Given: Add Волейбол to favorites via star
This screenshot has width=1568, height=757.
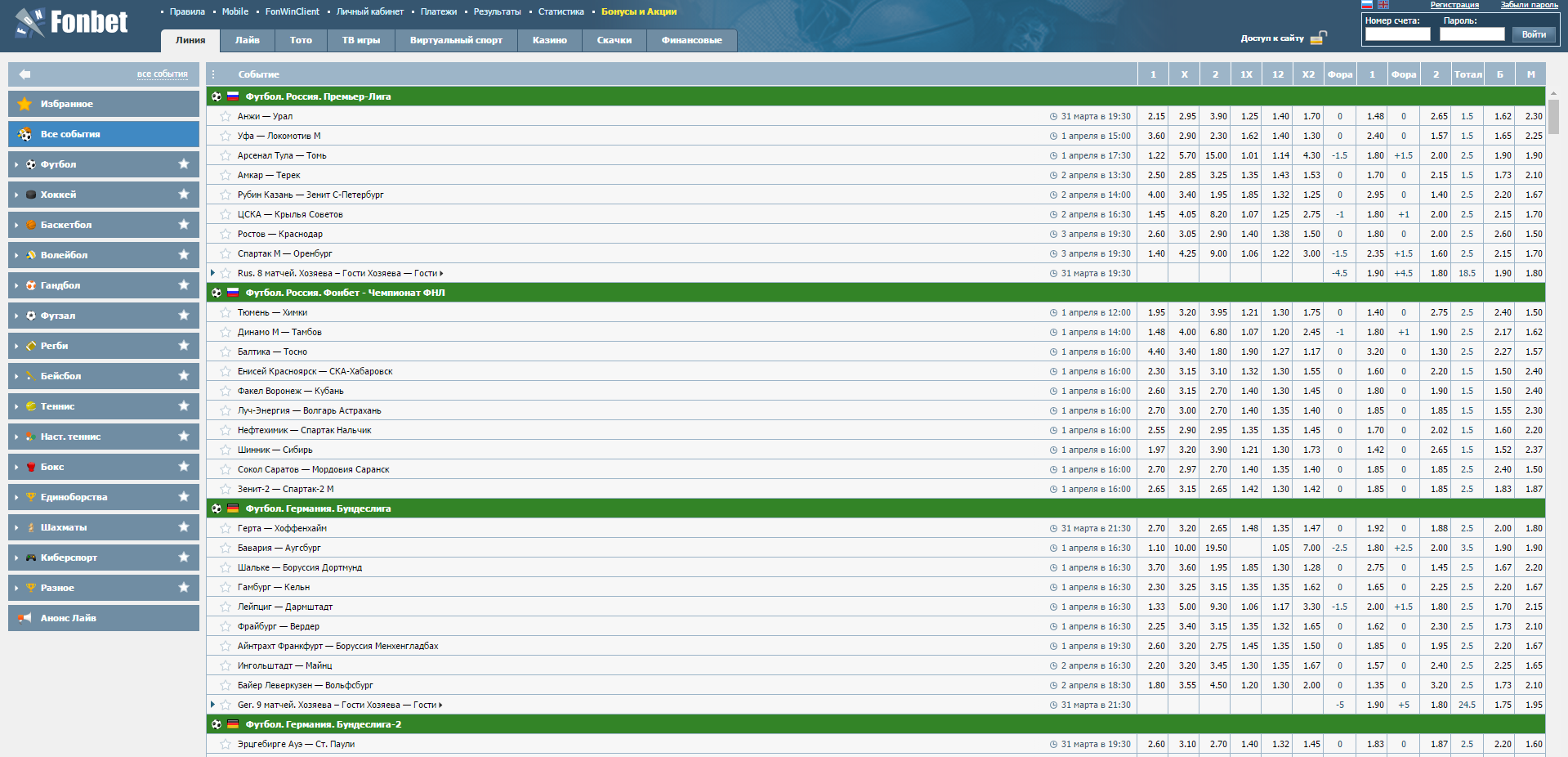Looking at the screenshot, I should click(x=184, y=255).
